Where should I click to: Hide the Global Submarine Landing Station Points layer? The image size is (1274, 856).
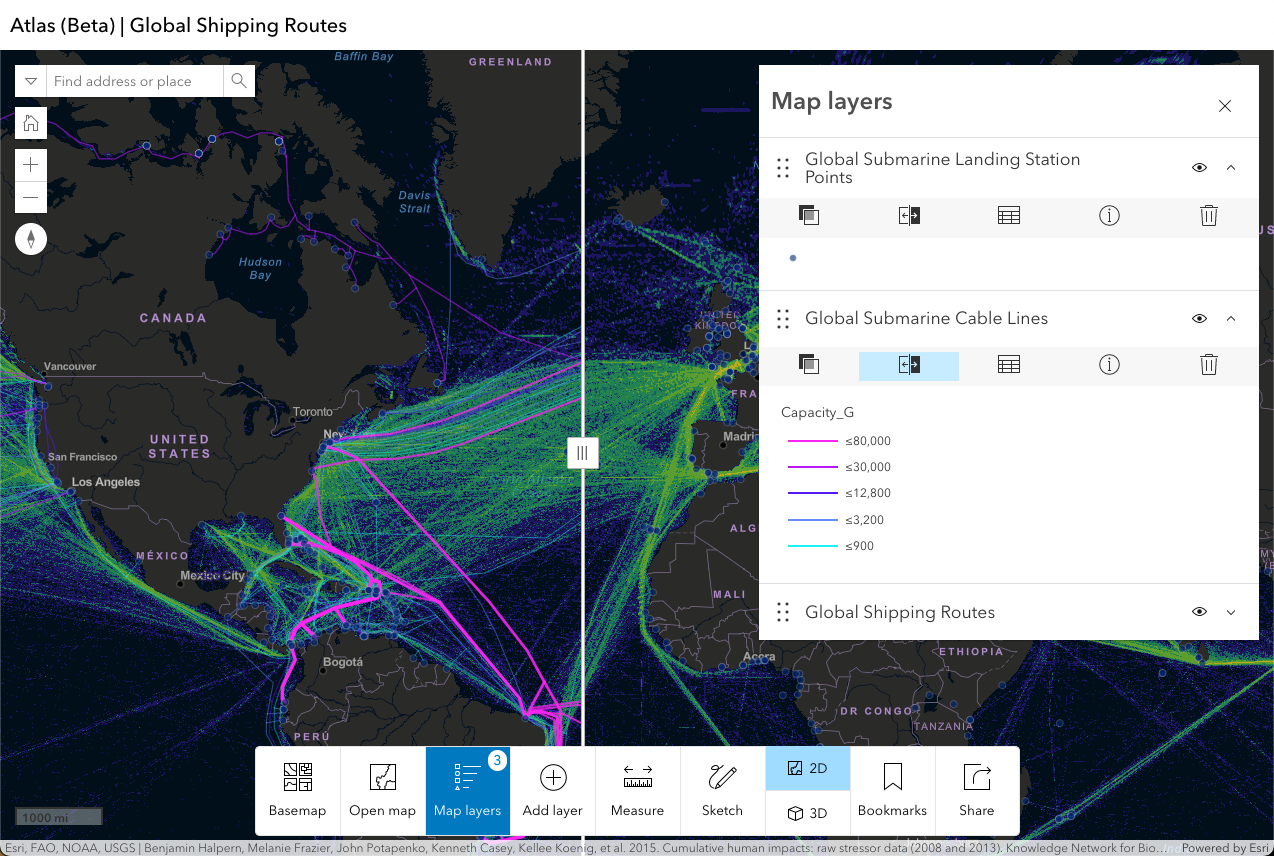[x=1199, y=168]
